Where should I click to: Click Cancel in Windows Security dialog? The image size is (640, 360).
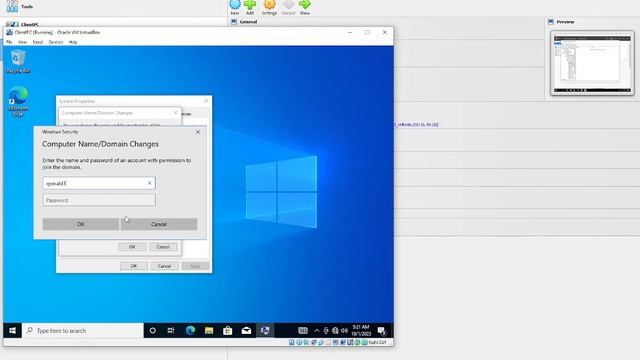click(159, 224)
